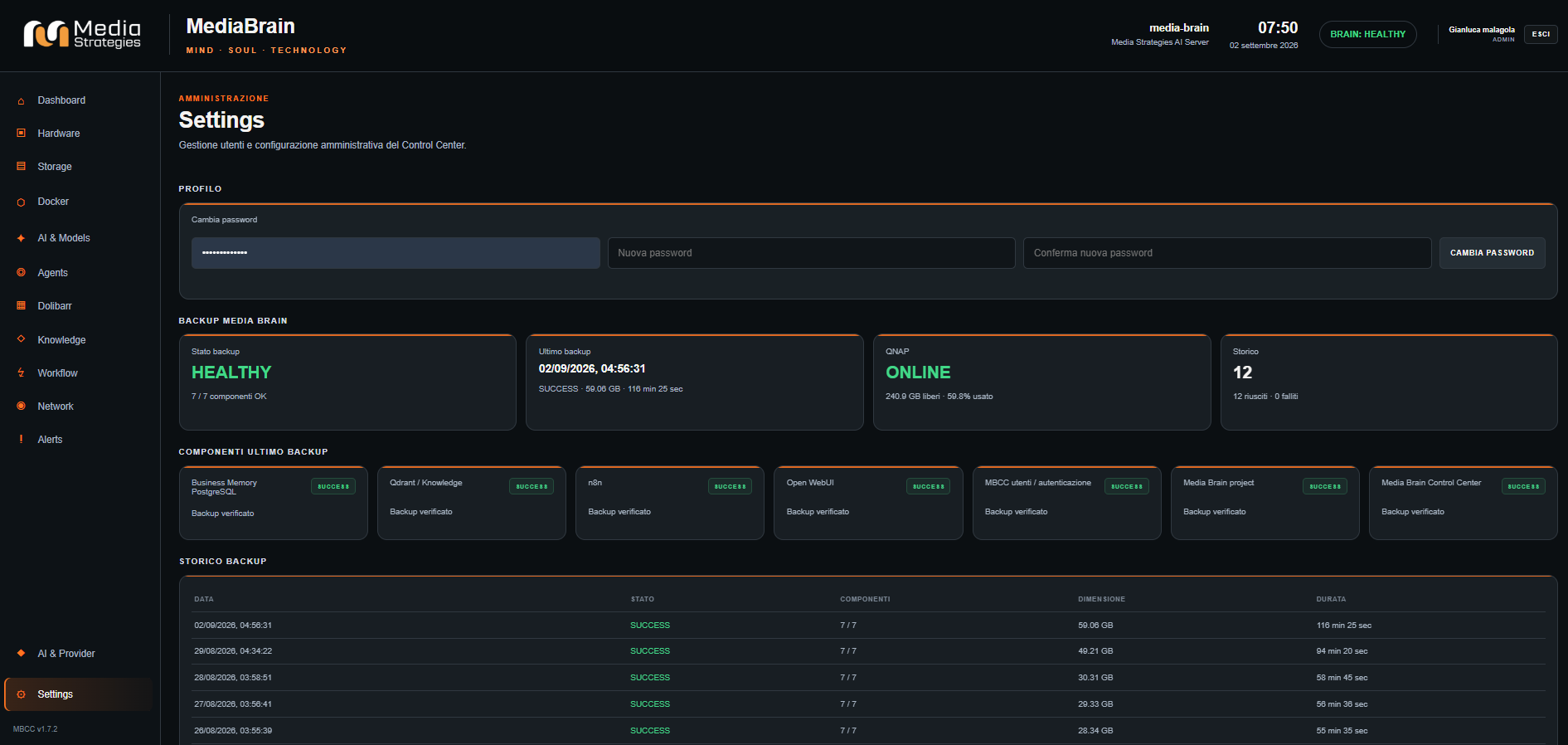Click the Alerts exclamation icon
The width and height of the screenshot is (1568, 745).
(21, 440)
